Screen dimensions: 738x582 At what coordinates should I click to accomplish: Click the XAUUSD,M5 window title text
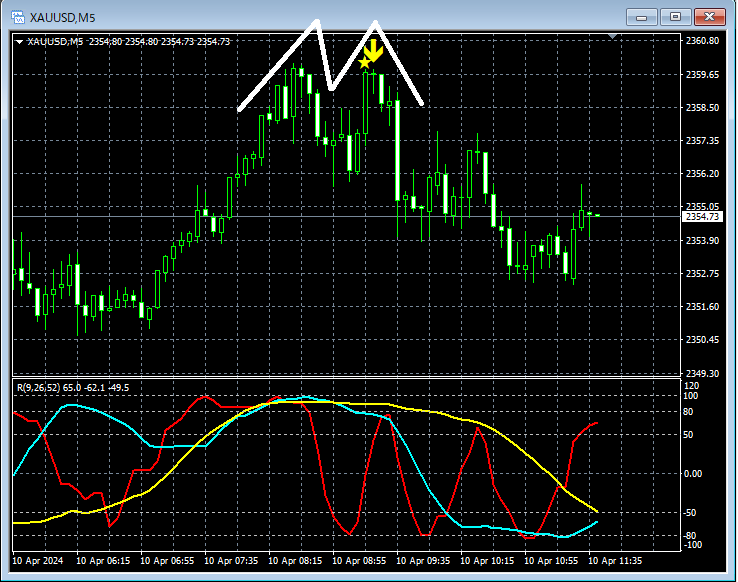63,18
